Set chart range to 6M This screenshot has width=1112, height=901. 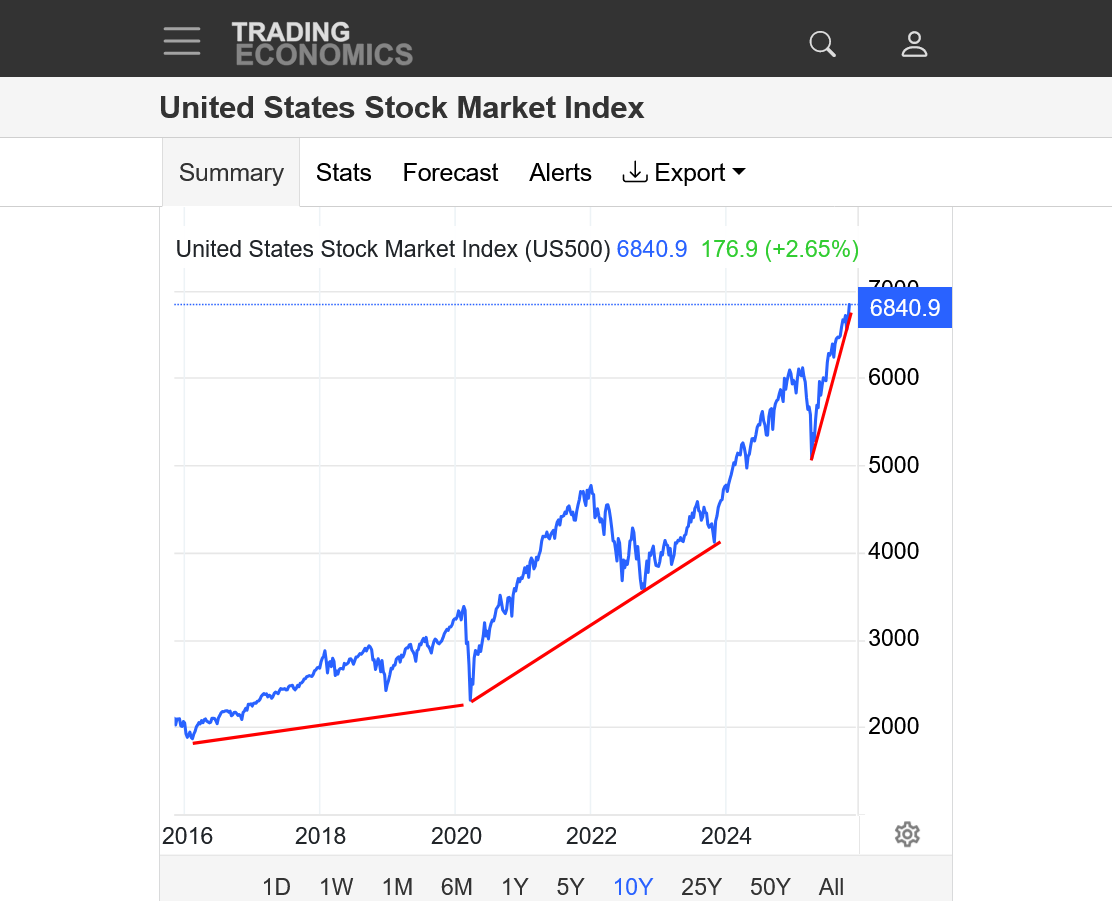click(x=456, y=886)
